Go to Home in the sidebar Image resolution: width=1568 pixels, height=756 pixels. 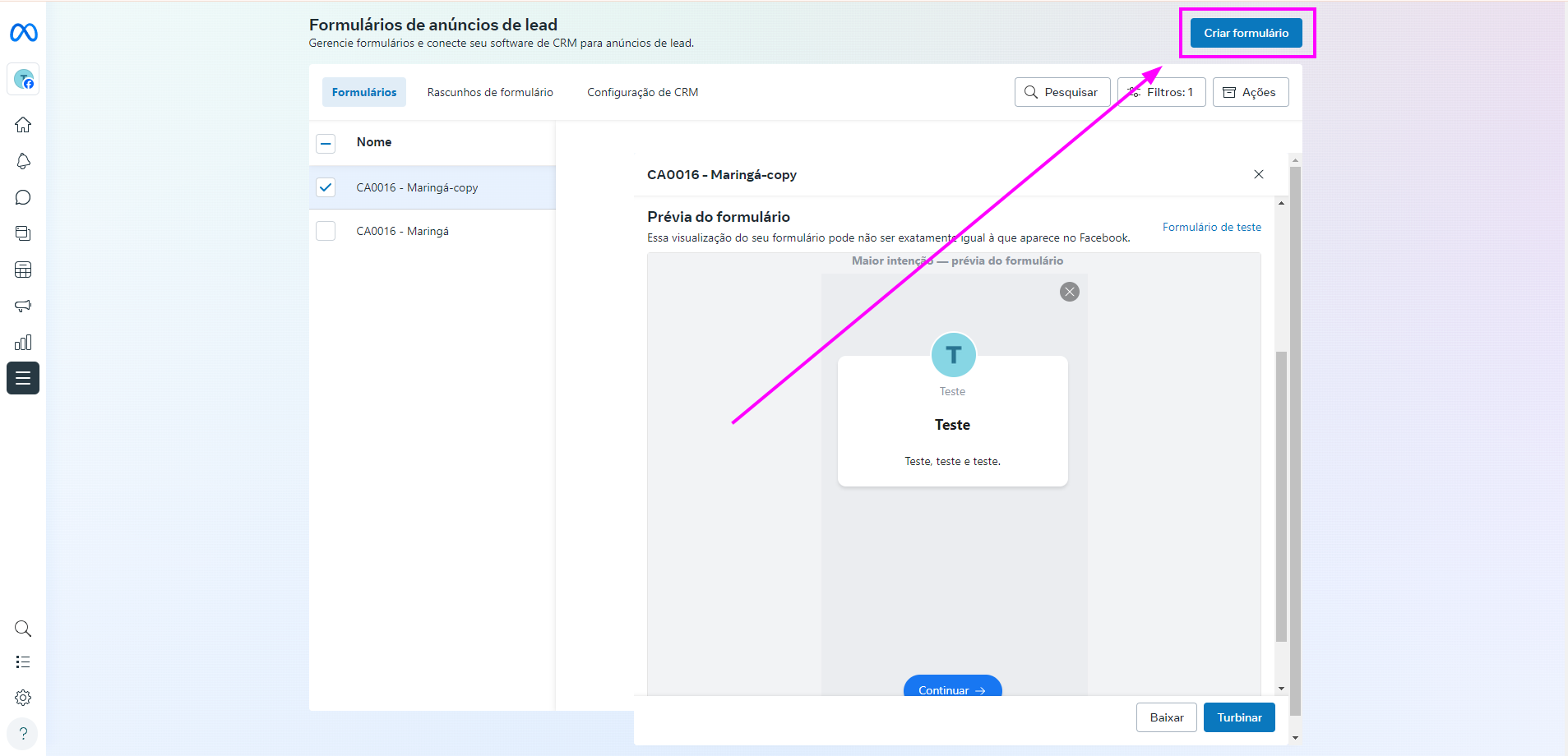[23, 125]
